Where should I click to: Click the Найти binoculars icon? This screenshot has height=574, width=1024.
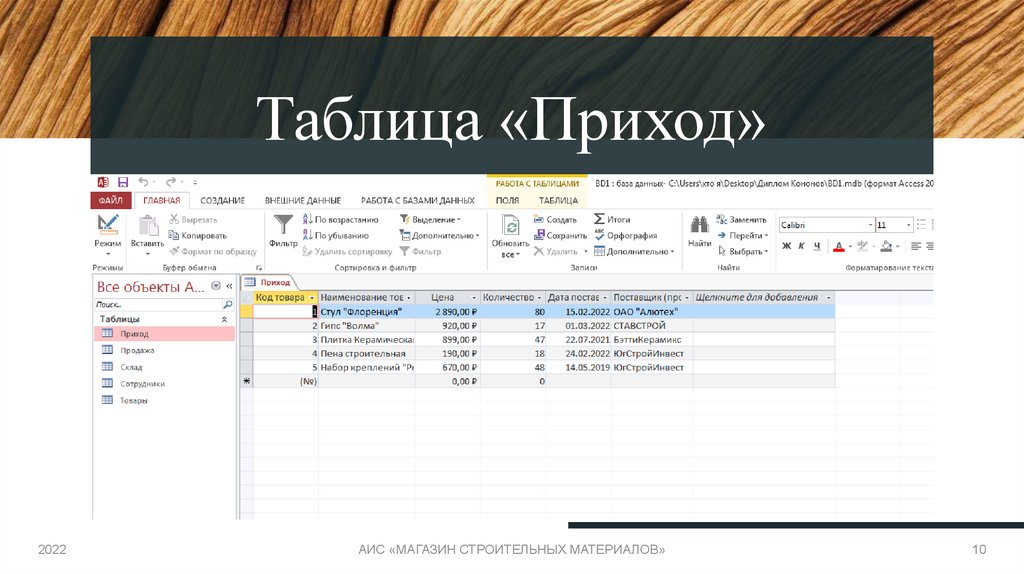point(699,225)
